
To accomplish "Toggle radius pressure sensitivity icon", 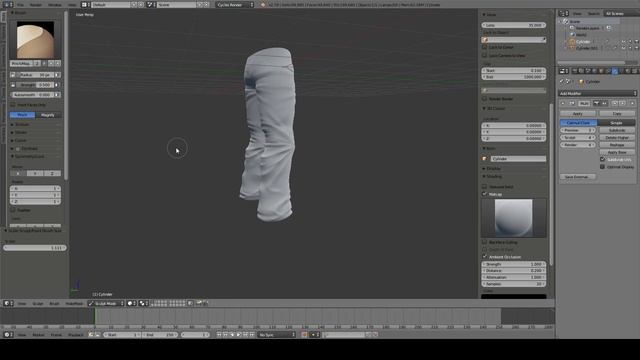I will (x=57, y=75).
